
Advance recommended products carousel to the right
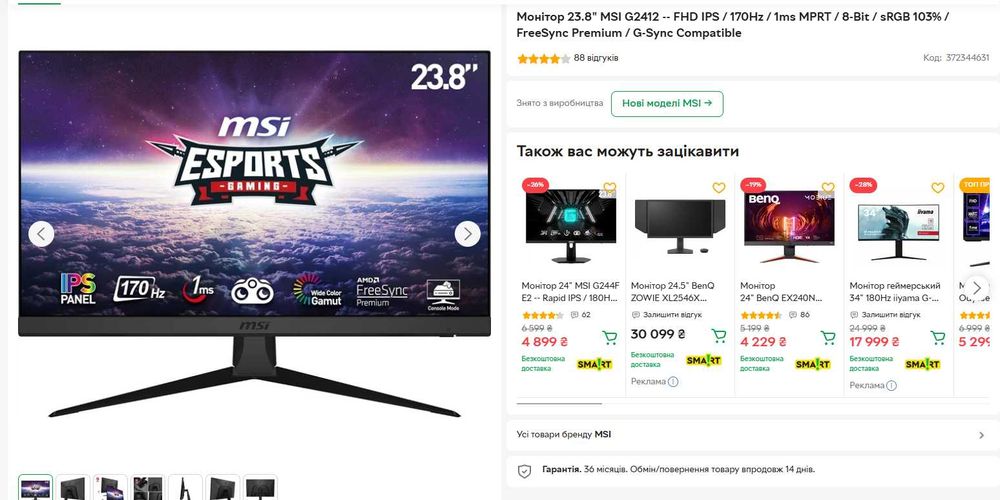(x=976, y=288)
